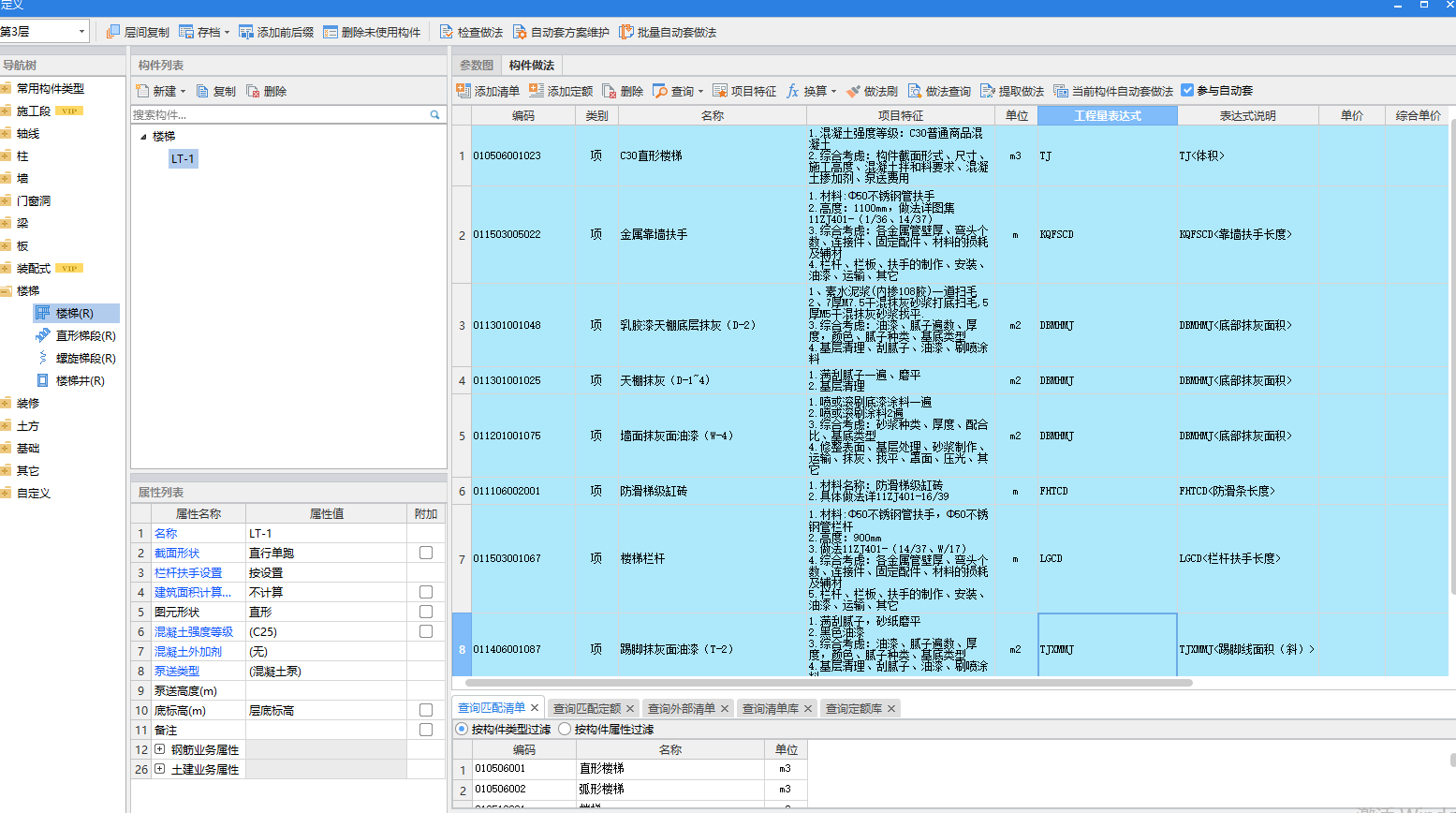Image resolution: width=1456 pixels, height=813 pixels.
Task: Open 混凝土外加剂 property link
Action: click(x=188, y=651)
